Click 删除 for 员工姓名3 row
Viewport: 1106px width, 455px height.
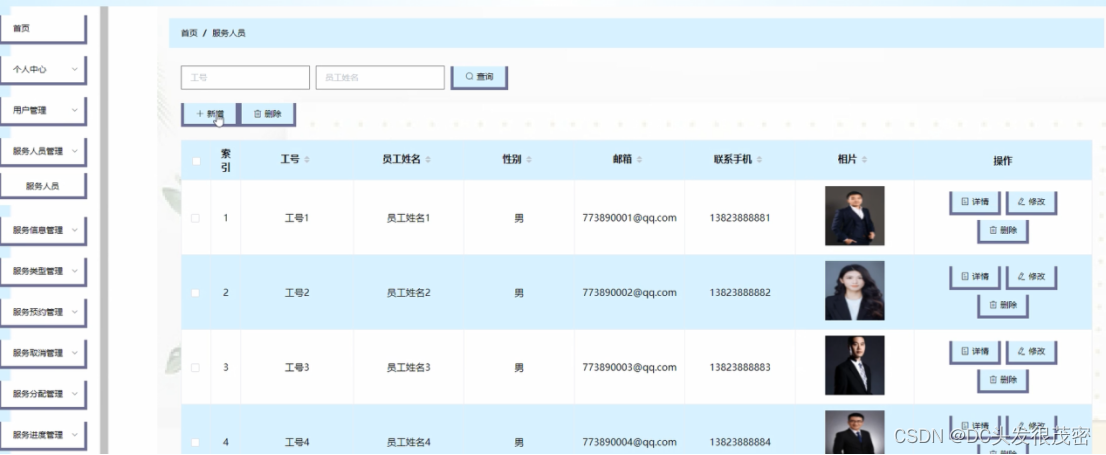point(1002,380)
